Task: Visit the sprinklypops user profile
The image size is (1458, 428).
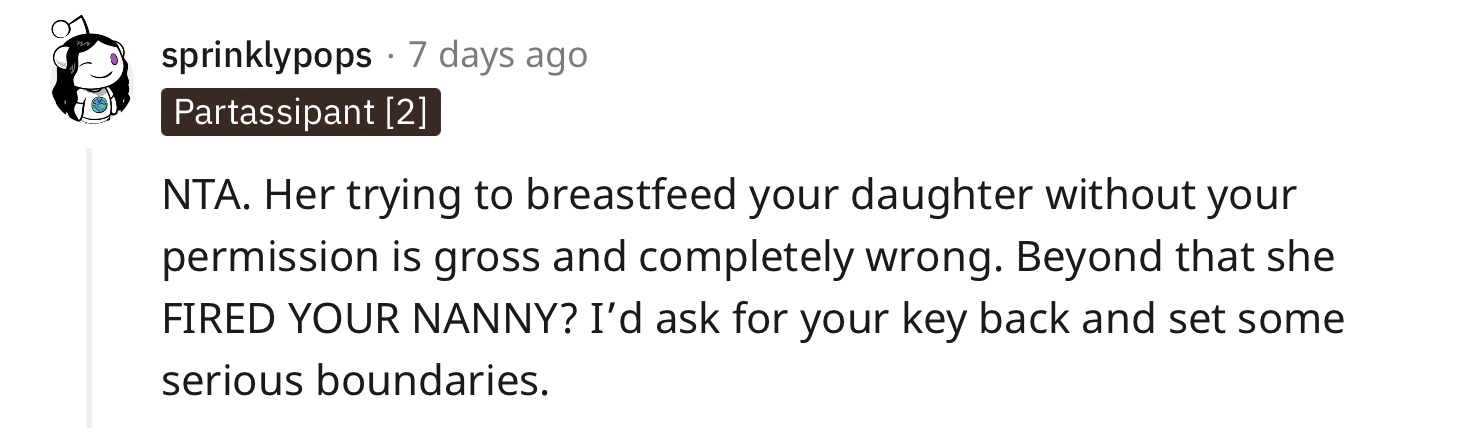Action: 266,55
